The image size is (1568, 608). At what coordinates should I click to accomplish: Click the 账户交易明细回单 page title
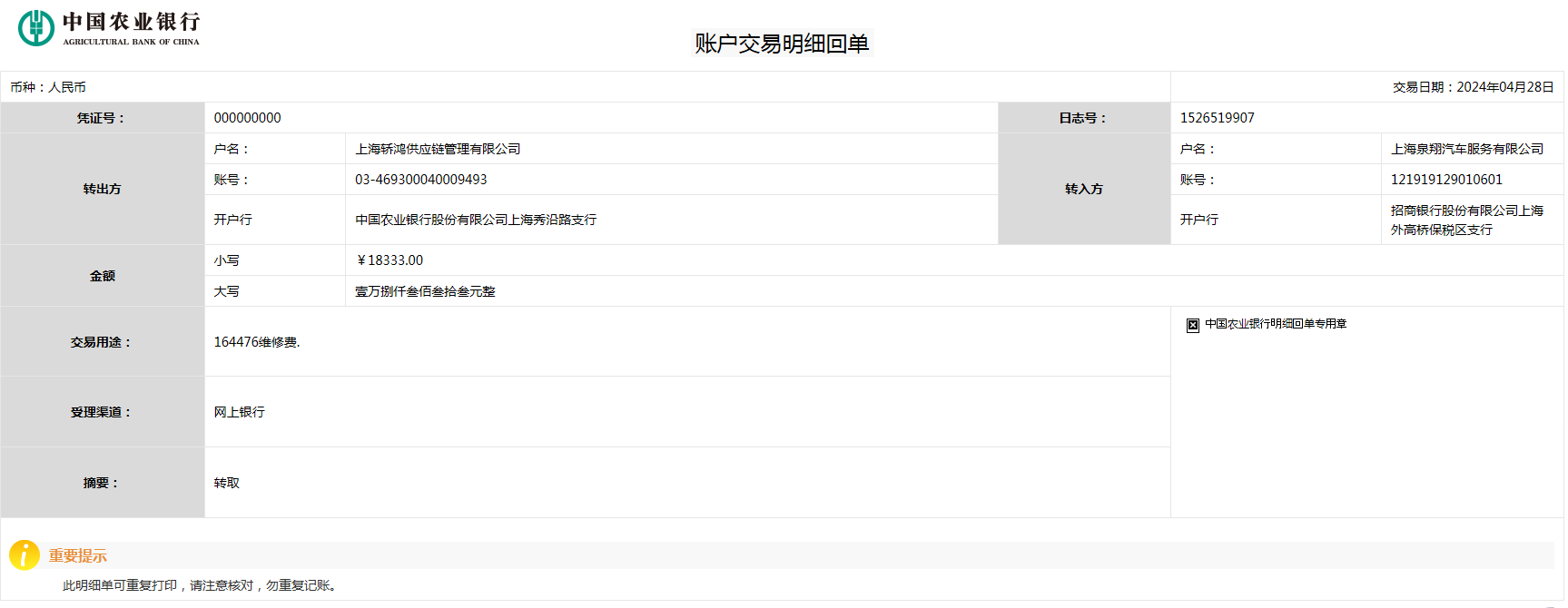pyautogui.click(x=782, y=44)
